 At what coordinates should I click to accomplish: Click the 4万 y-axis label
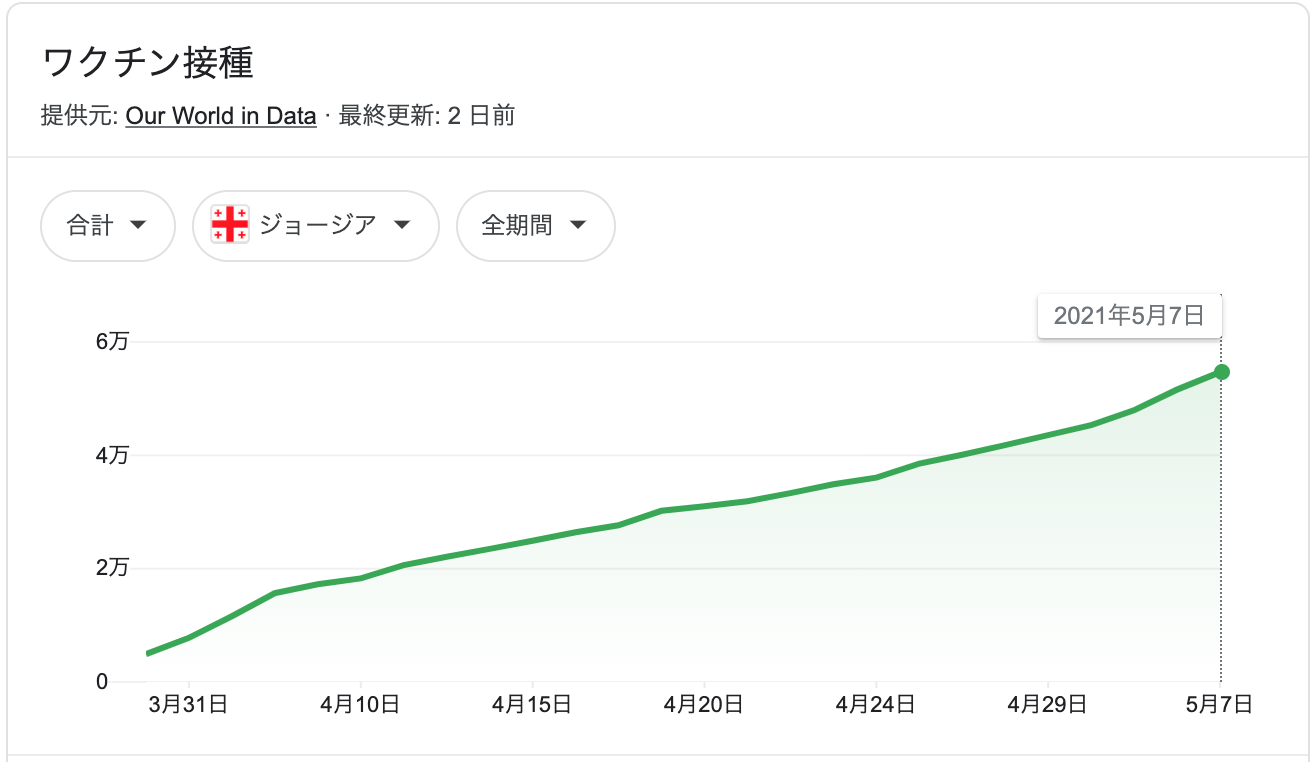(x=113, y=455)
